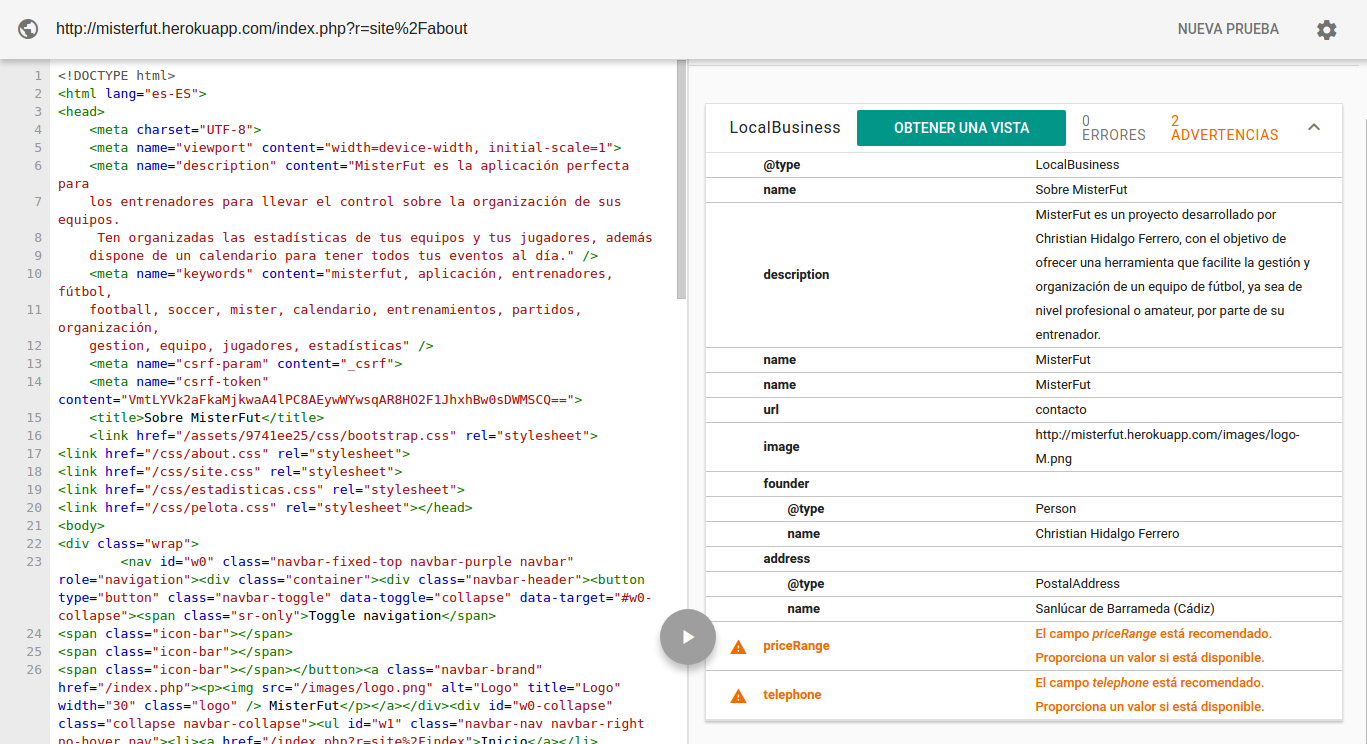The image size is (1367, 744).
Task: Click the csrf-param meta line
Action: (246, 364)
